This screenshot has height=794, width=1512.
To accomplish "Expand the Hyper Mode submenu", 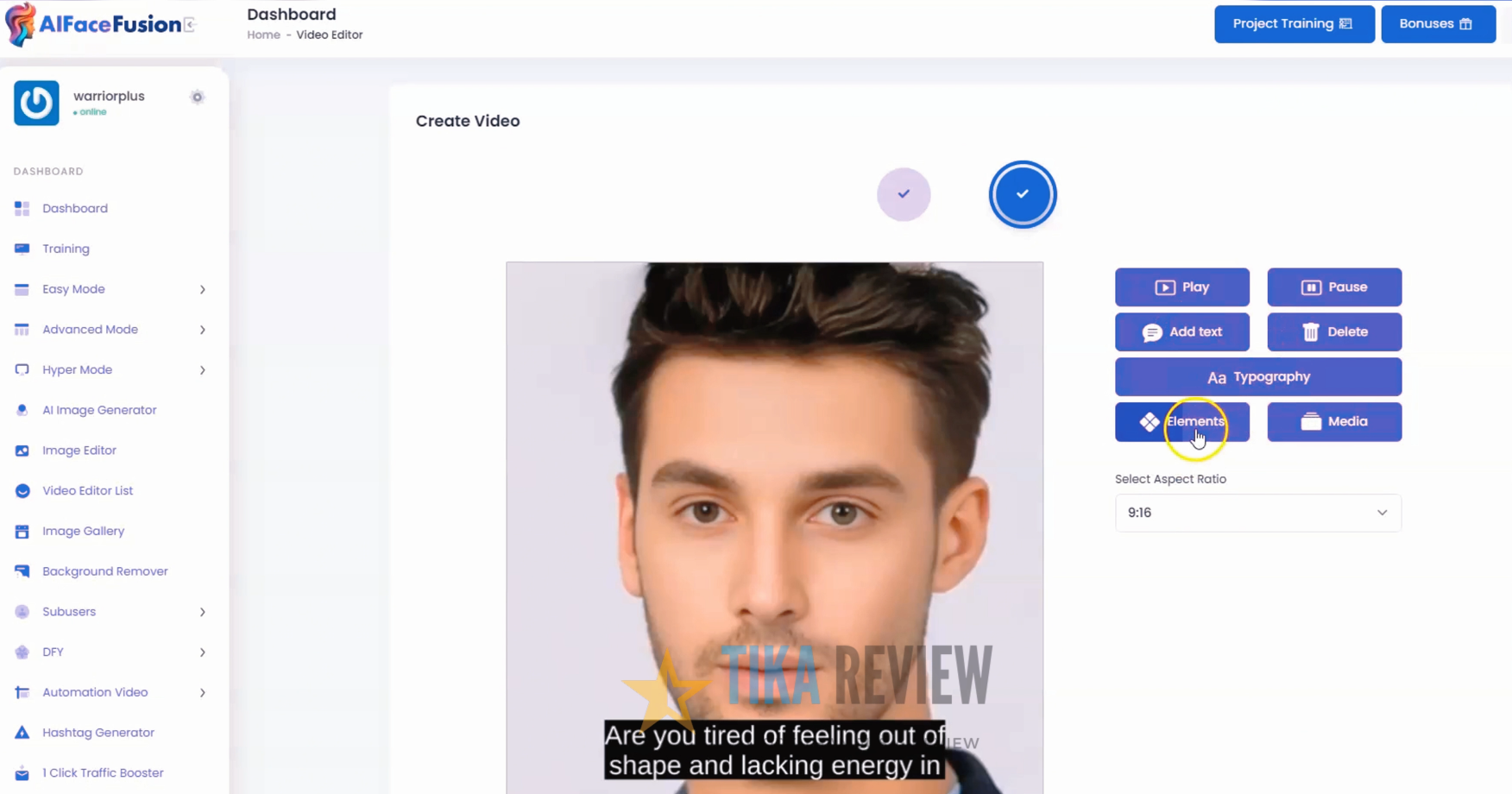I will (x=77, y=369).
